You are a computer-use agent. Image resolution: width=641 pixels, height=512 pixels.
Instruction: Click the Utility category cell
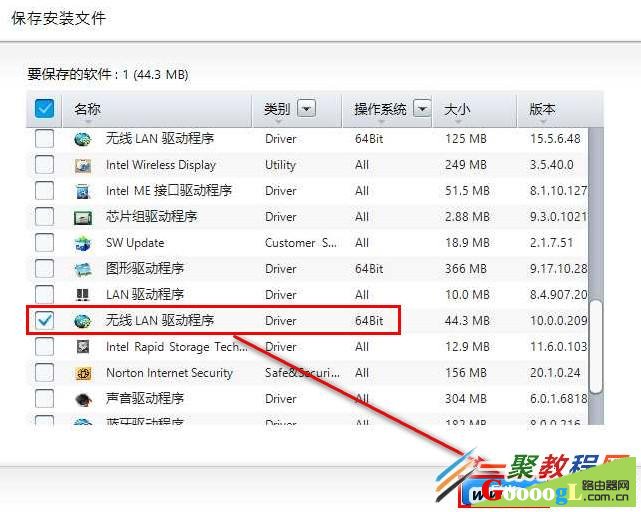click(x=280, y=165)
